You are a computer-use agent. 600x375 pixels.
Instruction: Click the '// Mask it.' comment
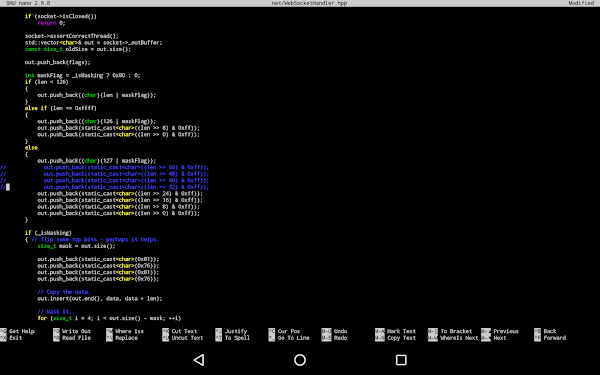(x=54, y=311)
